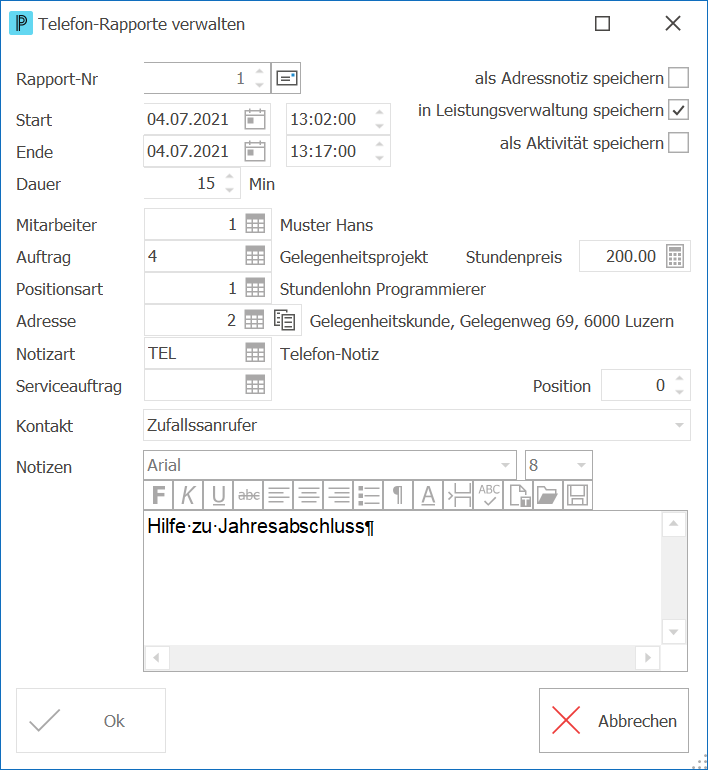The width and height of the screenshot is (708, 770).
Task: Open the Notizart lookup table icon
Action: pyautogui.click(x=255, y=353)
